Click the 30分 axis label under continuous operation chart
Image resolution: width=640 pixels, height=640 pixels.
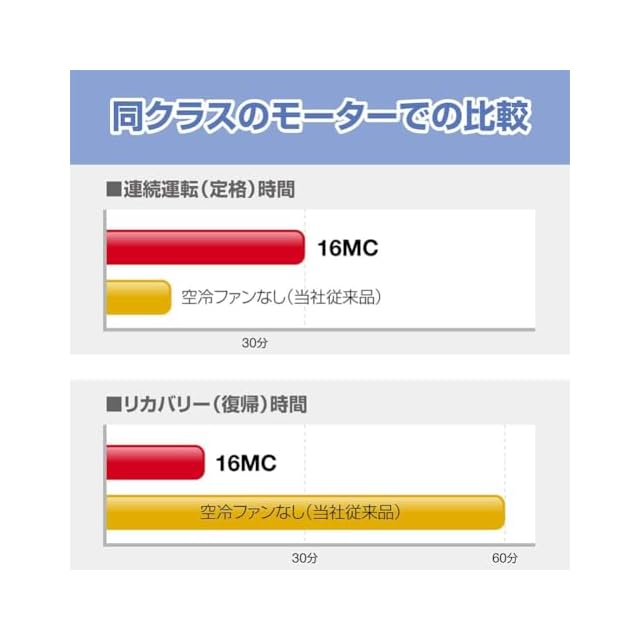coord(255,343)
